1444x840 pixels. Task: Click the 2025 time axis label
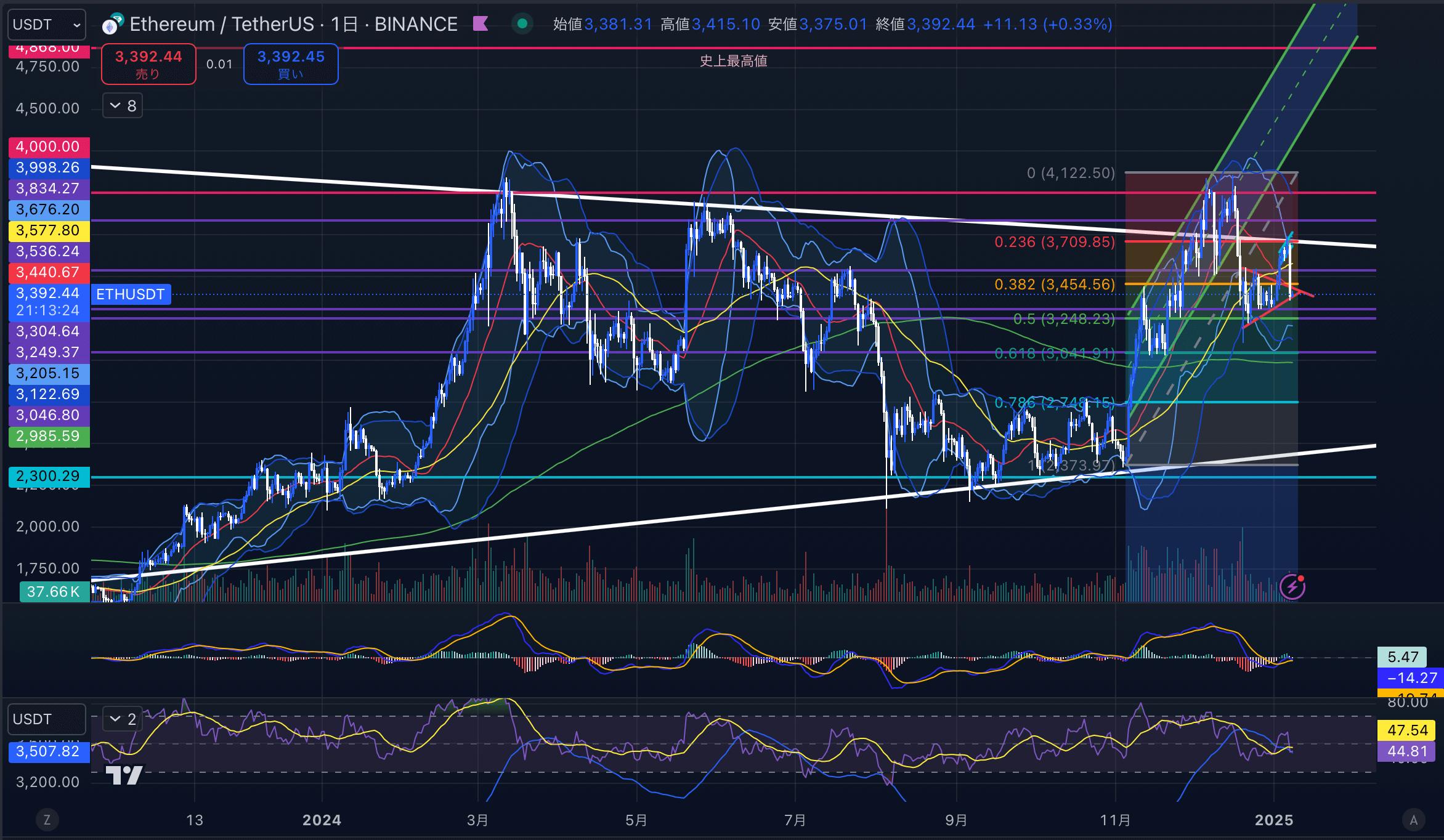(1274, 820)
